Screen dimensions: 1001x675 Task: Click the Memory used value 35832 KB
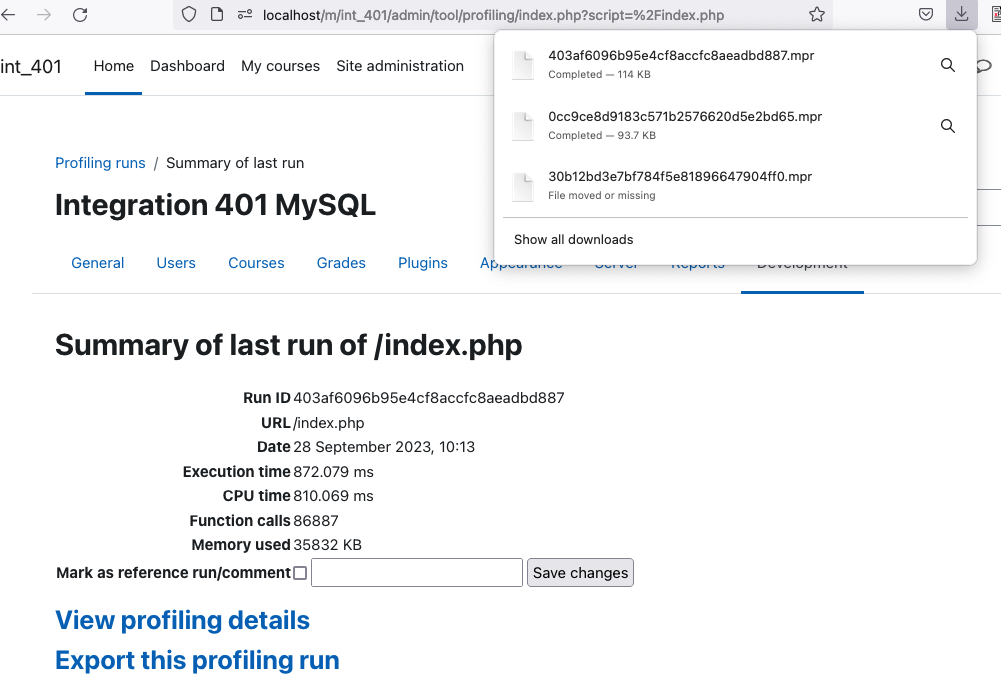click(x=327, y=545)
